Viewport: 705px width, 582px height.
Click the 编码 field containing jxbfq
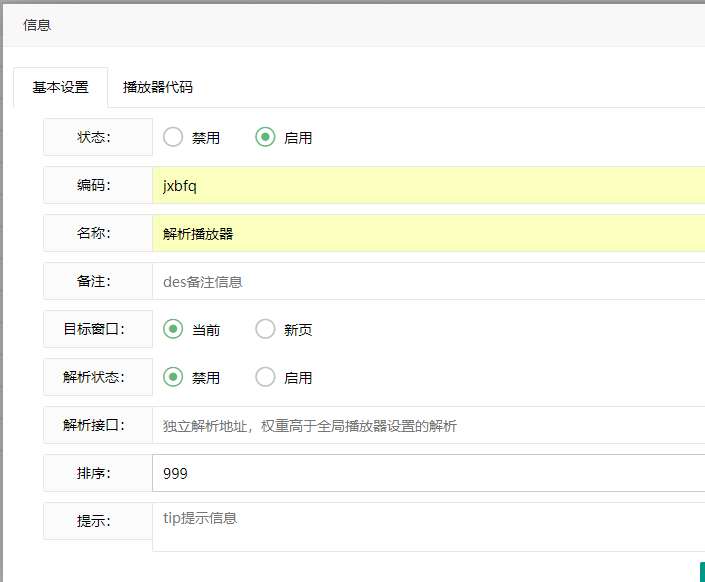428,185
